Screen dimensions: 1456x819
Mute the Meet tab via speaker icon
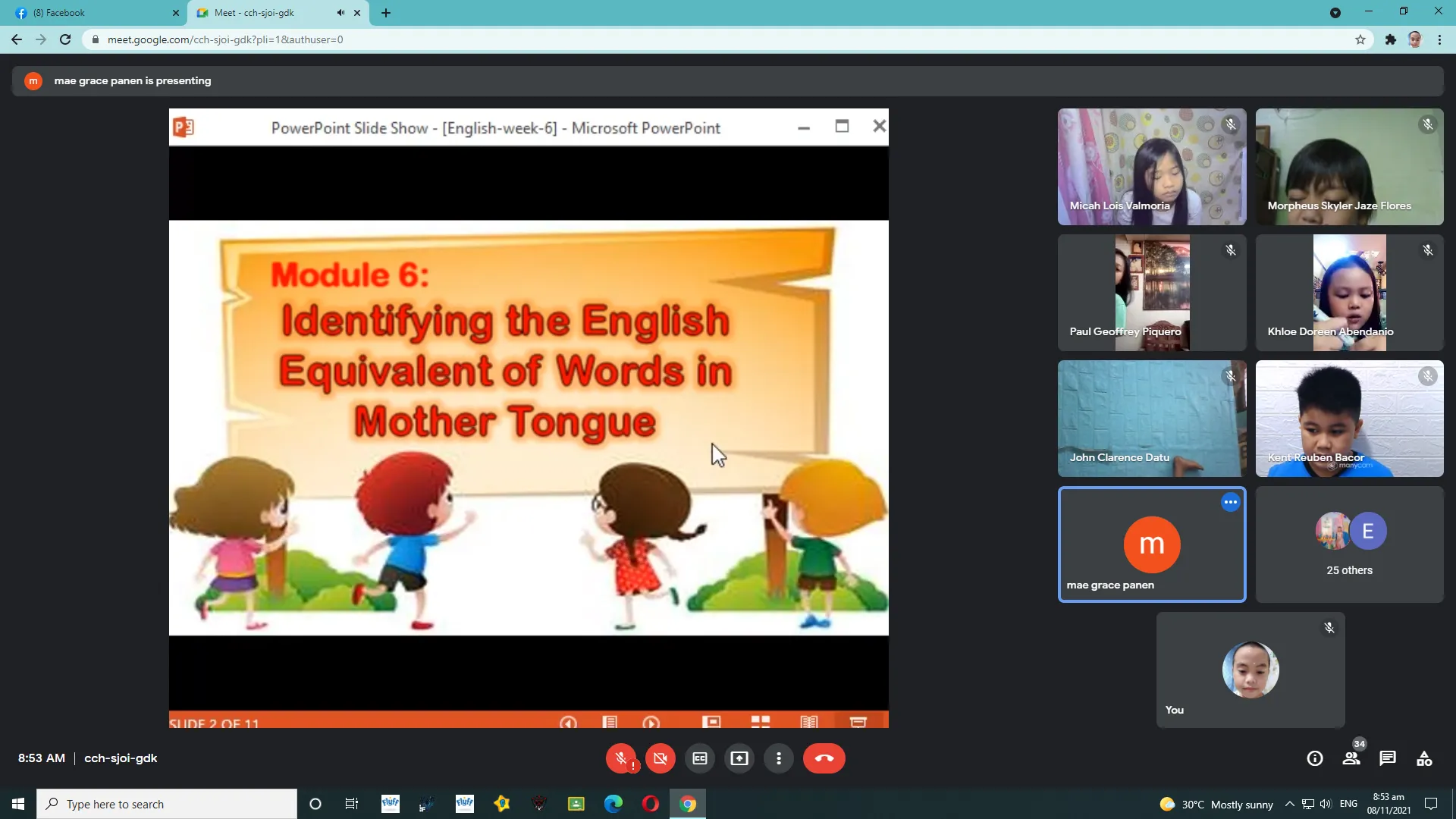click(340, 13)
